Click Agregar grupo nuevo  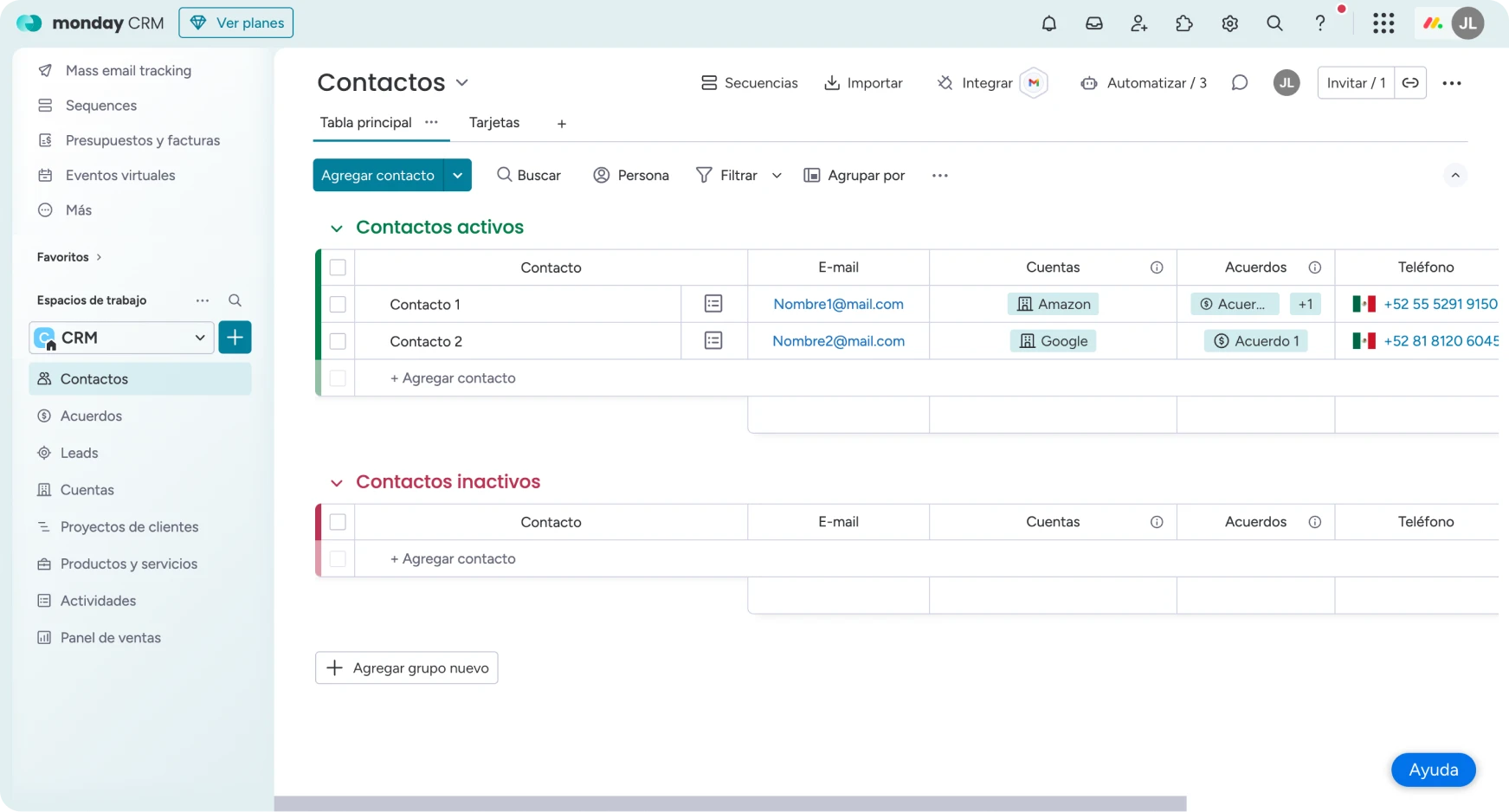(x=407, y=667)
